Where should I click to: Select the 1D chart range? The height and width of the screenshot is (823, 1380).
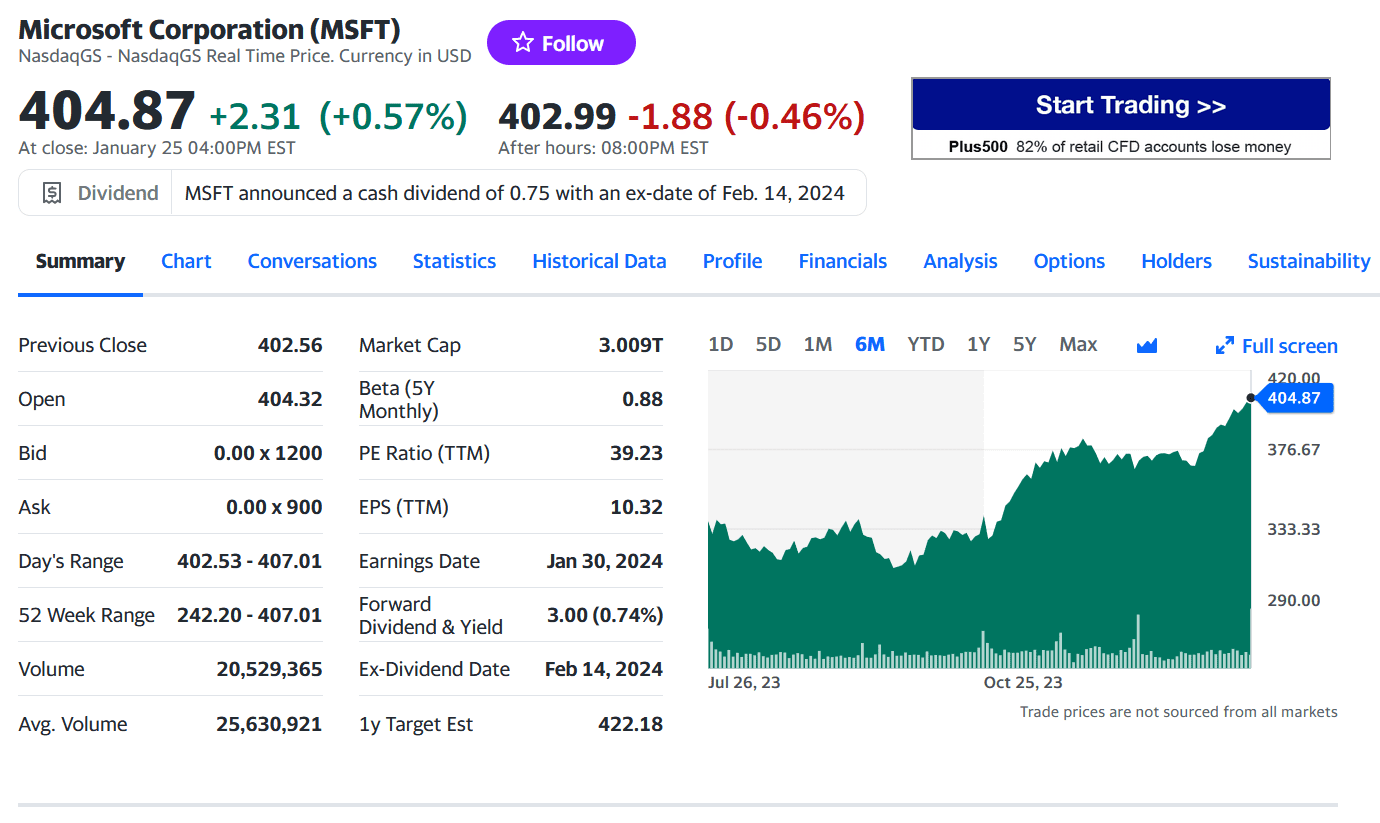(x=720, y=345)
